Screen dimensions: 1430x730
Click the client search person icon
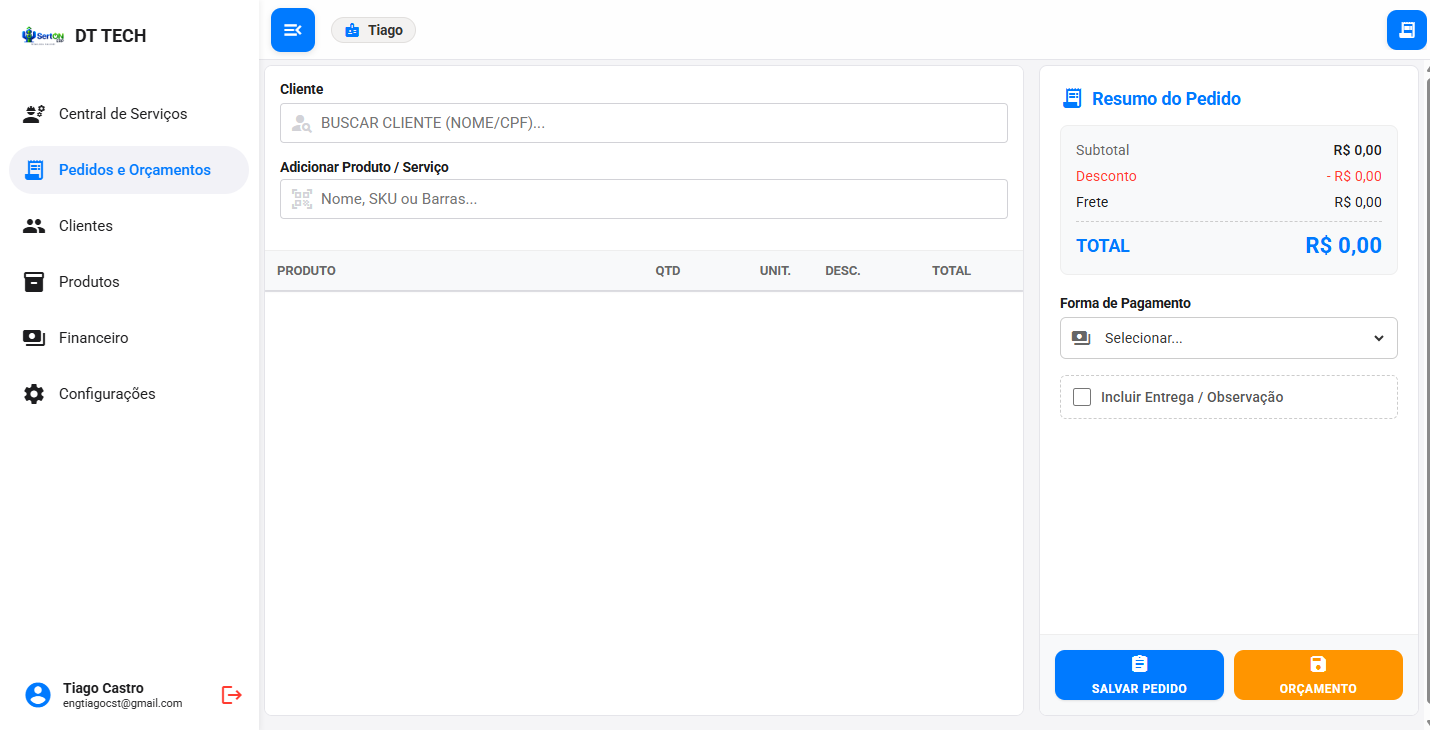point(301,124)
